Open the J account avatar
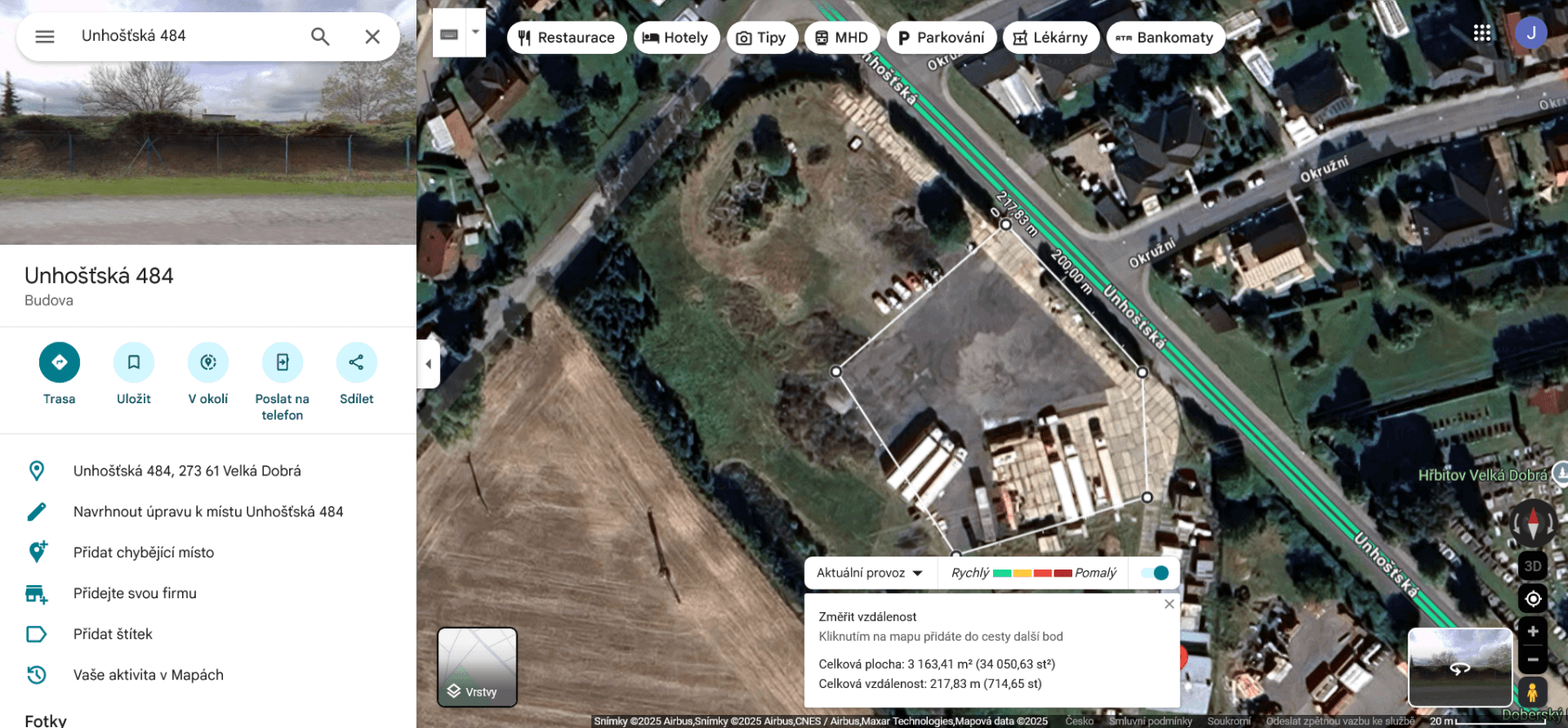Screen dimensions: 1568x728 click(1531, 33)
